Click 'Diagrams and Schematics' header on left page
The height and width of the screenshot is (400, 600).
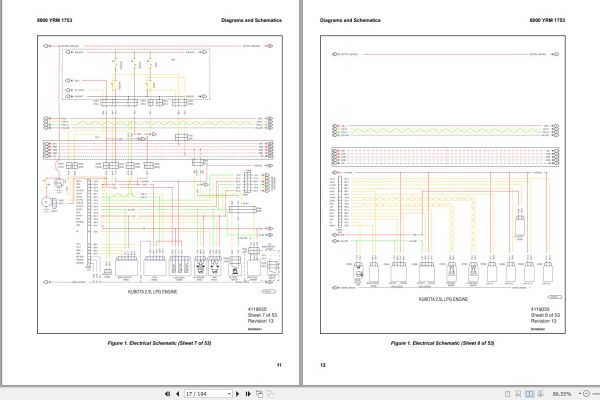(251, 20)
